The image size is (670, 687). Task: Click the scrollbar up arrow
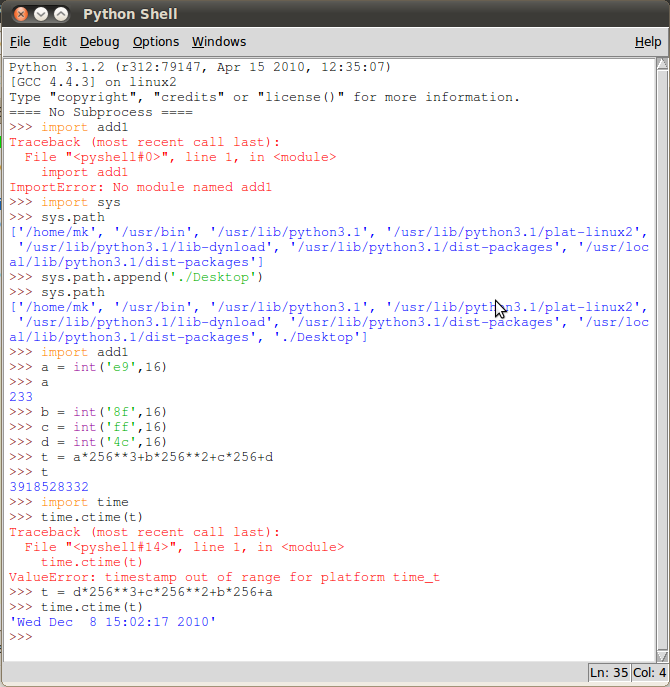[661, 66]
